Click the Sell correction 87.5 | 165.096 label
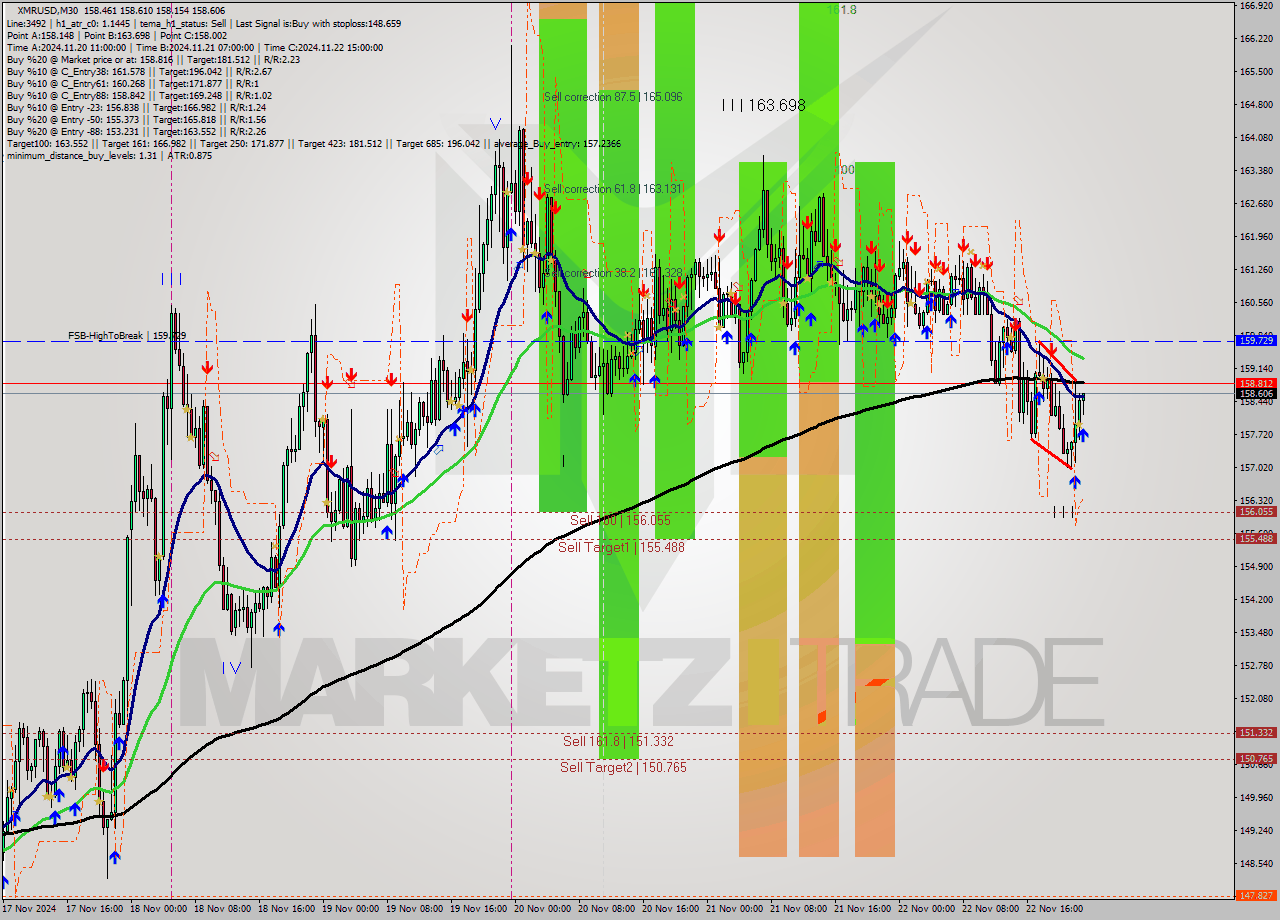 (613, 97)
